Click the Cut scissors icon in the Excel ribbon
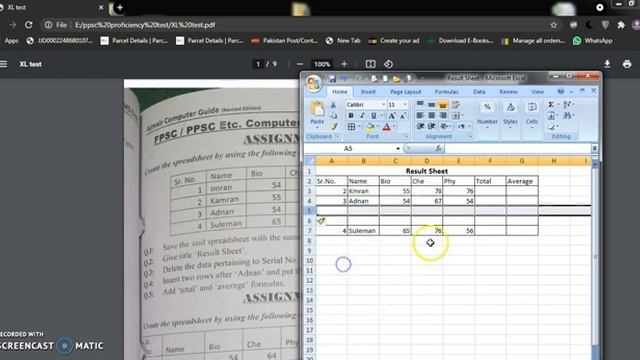The image size is (640, 360). click(x=333, y=106)
